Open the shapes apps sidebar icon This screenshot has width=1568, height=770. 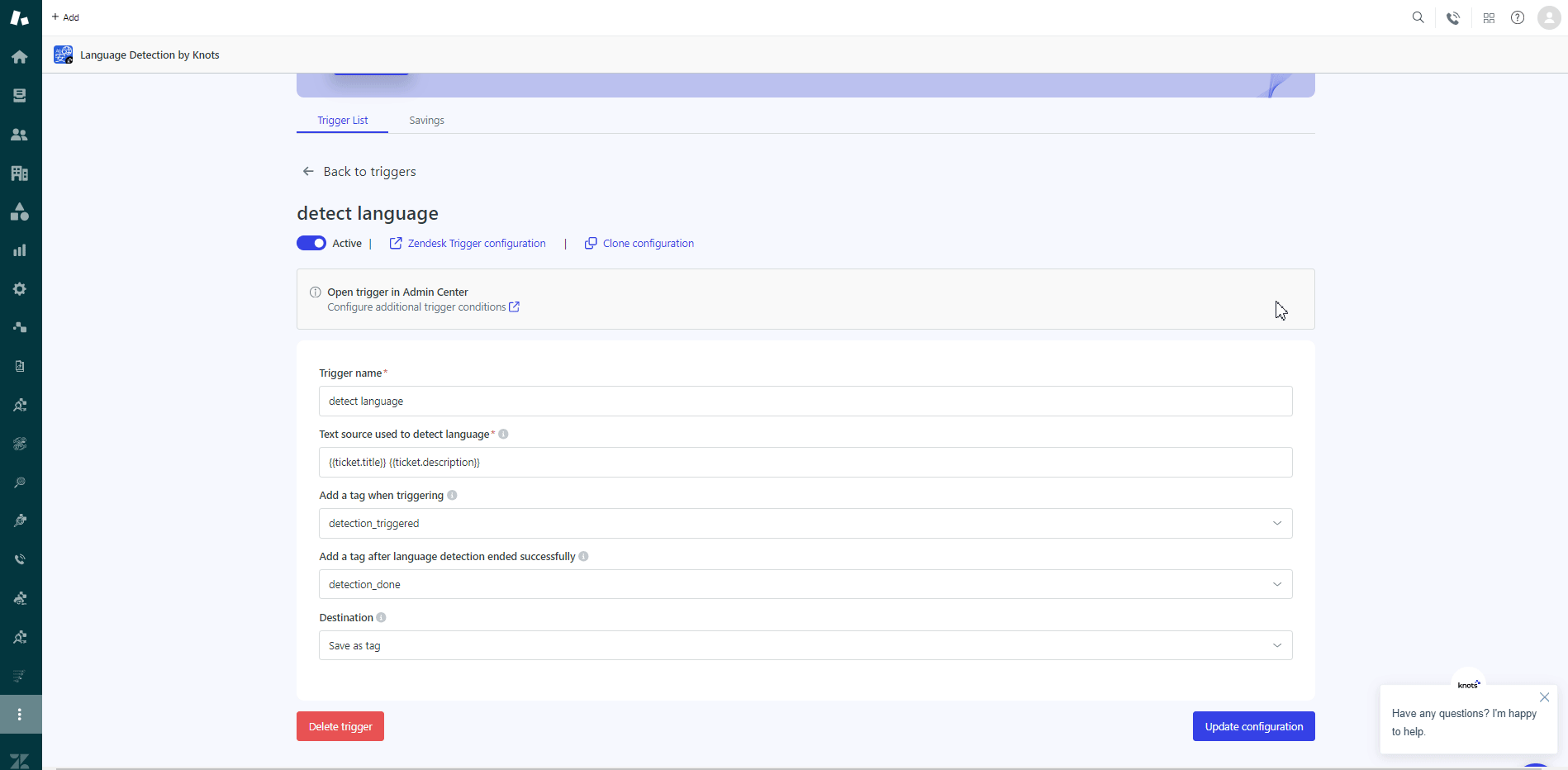click(20, 212)
